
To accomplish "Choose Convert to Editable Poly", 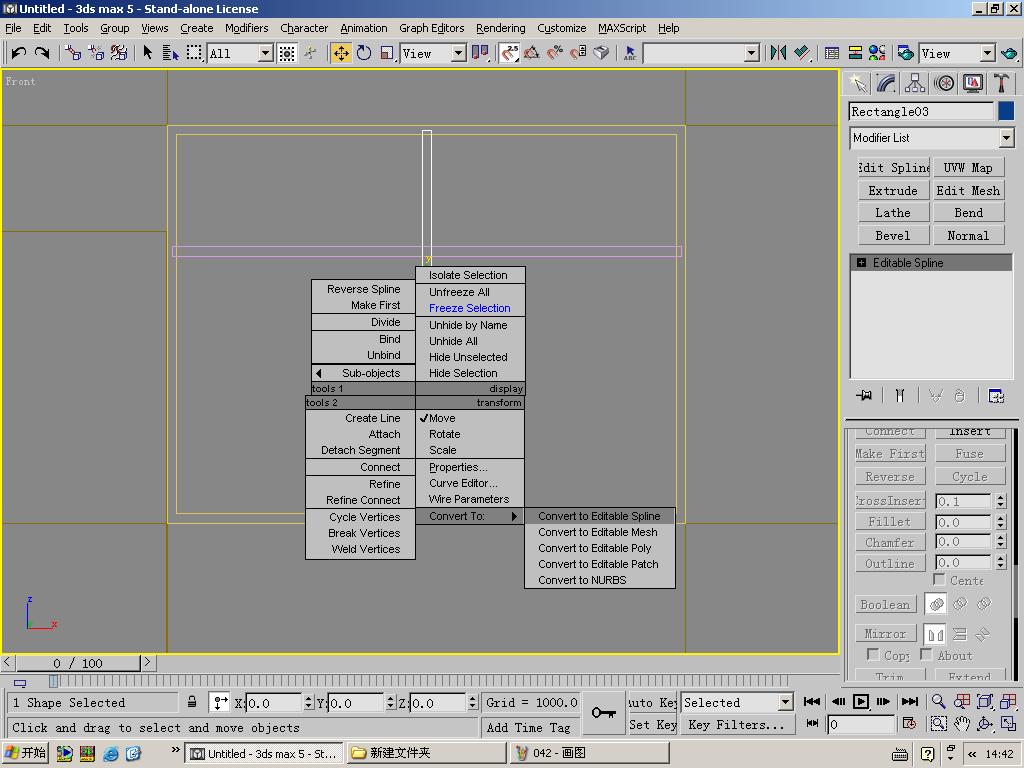I will tap(594, 548).
